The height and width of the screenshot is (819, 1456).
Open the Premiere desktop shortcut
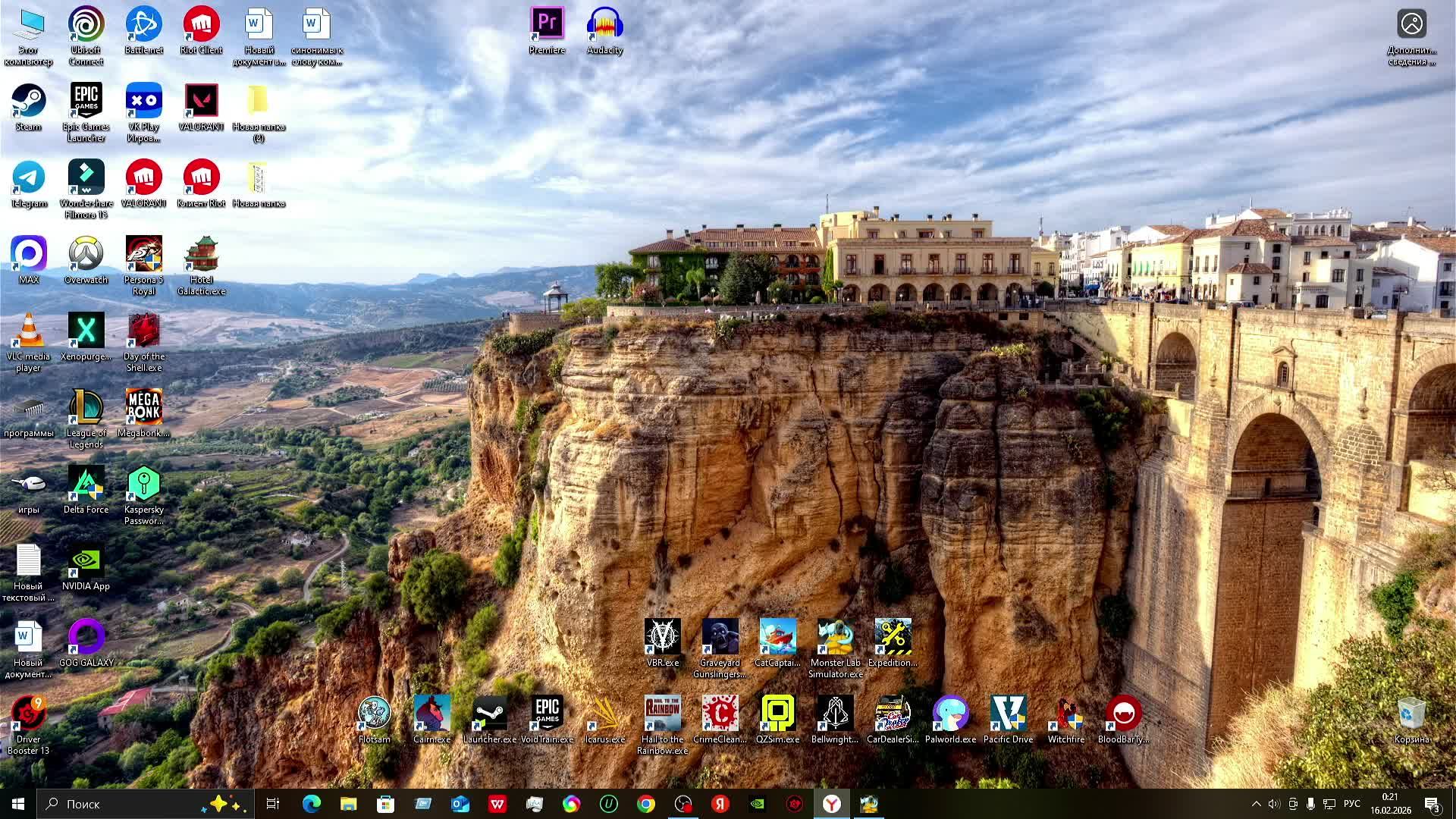click(x=547, y=25)
